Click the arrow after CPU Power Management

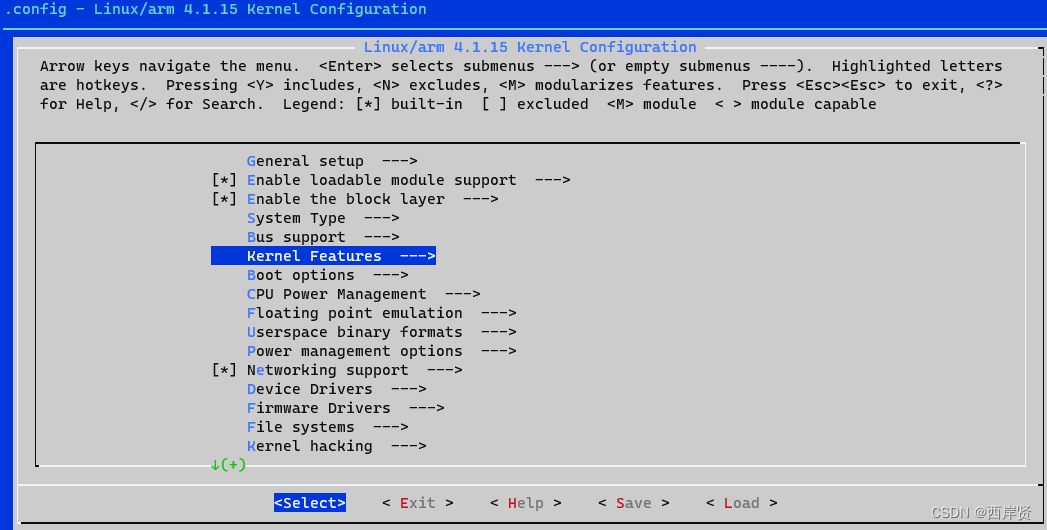(462, 294)
